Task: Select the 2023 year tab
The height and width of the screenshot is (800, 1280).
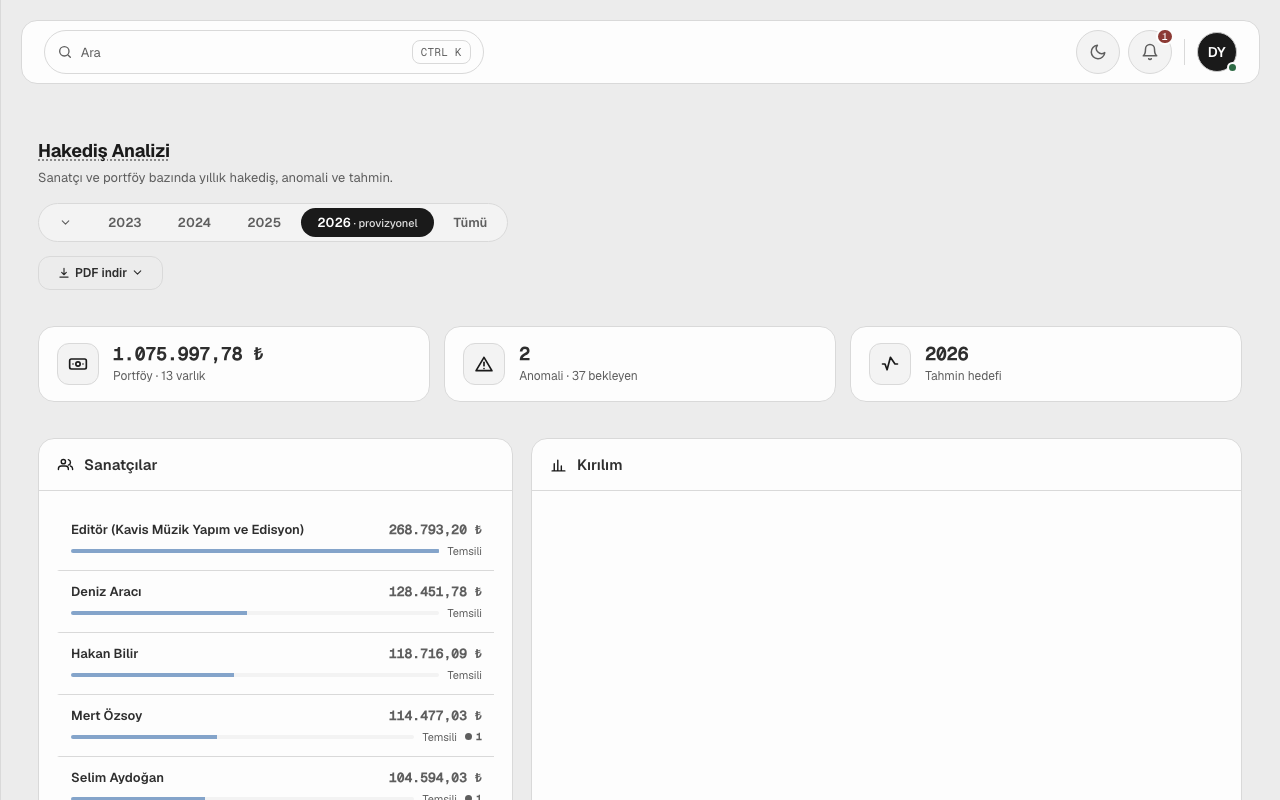Action: tap(125, 222)
